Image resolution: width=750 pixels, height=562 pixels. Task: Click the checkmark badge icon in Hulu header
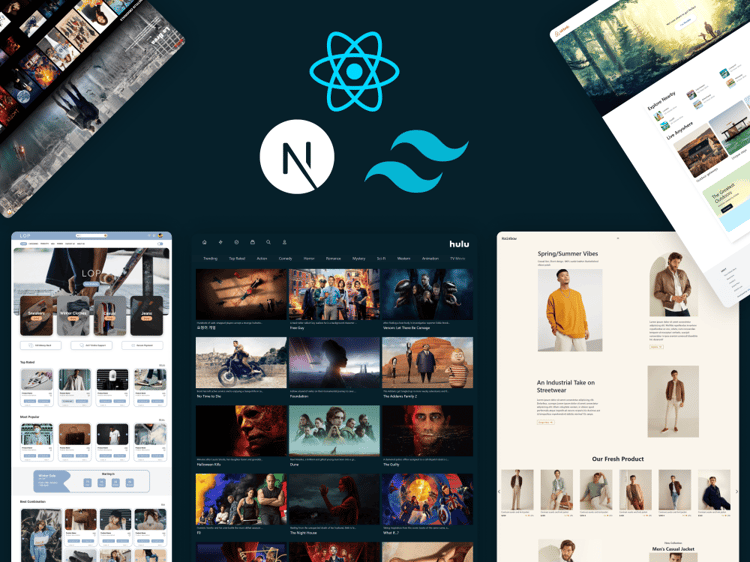click(x=236, y=242)
